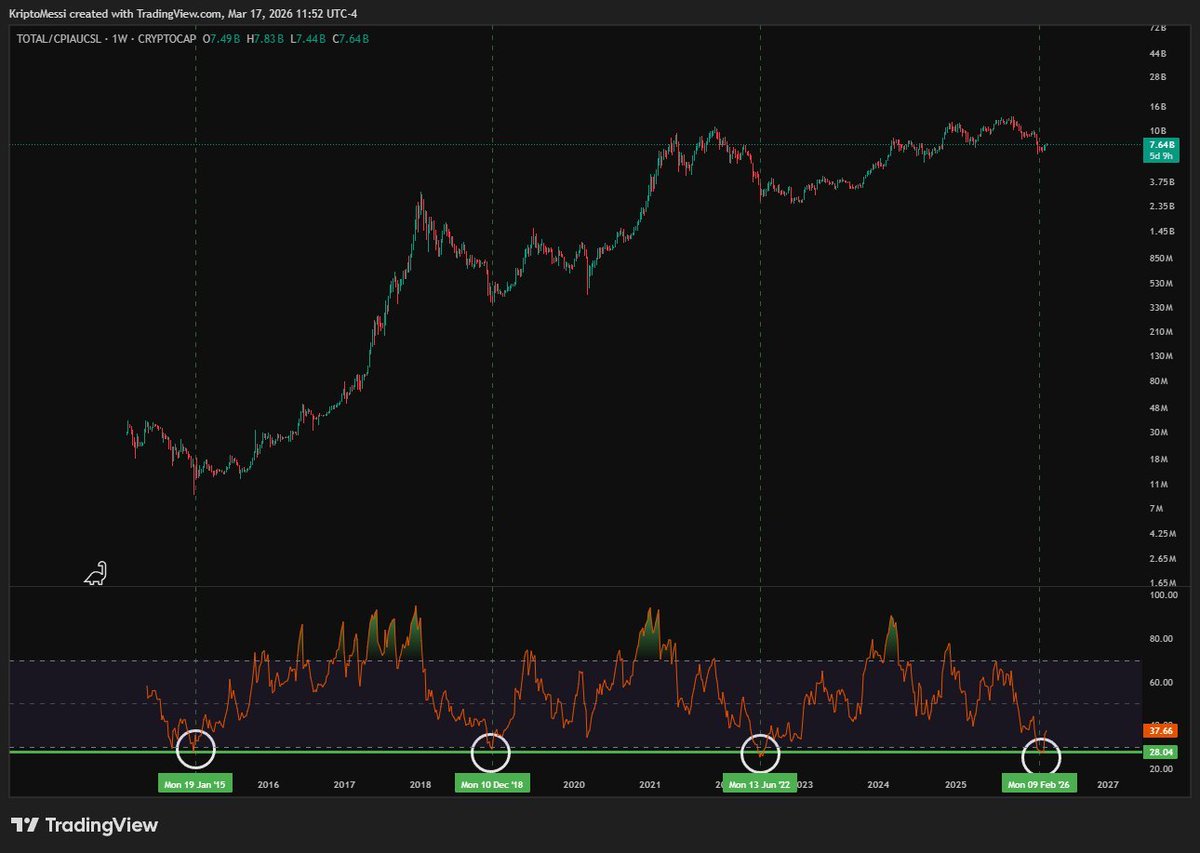Click the 30M price axis label
Screen dimensions: 1200x853
pos(1158,433)
